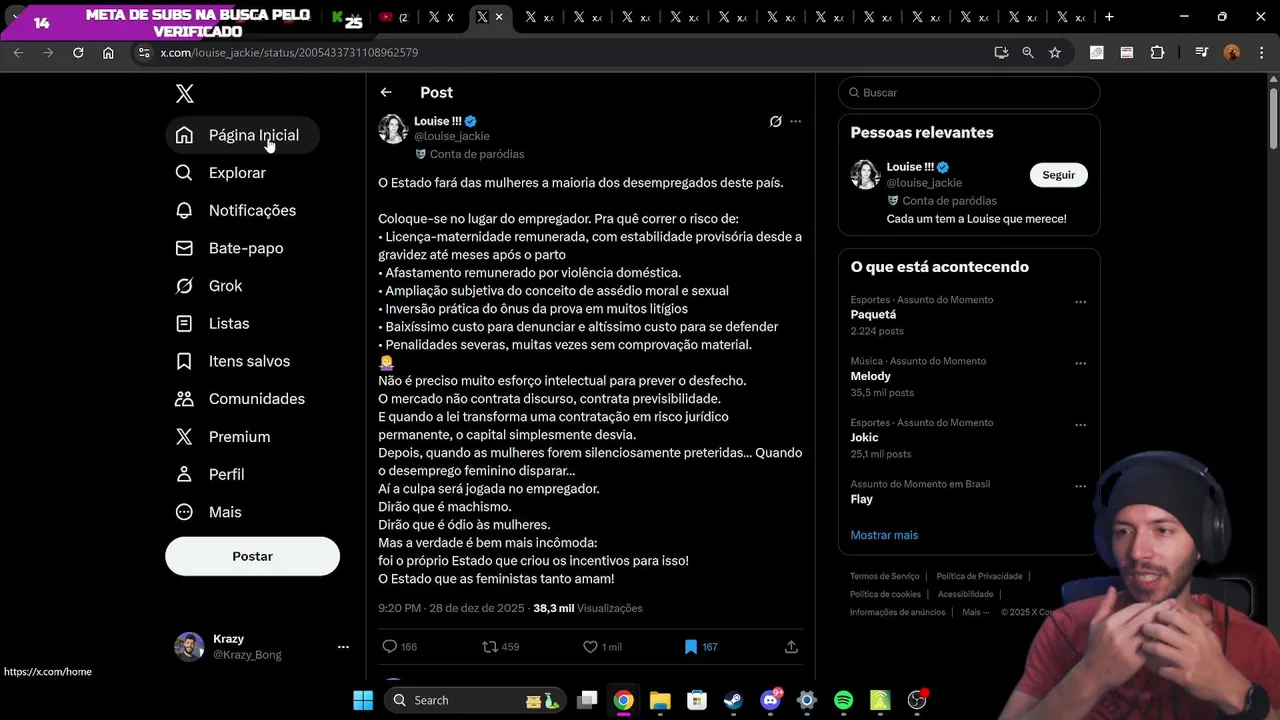Open Discord from the taskbar
Screen dimensions: 1280x720
pyautogui.click(x=770, y=700)
